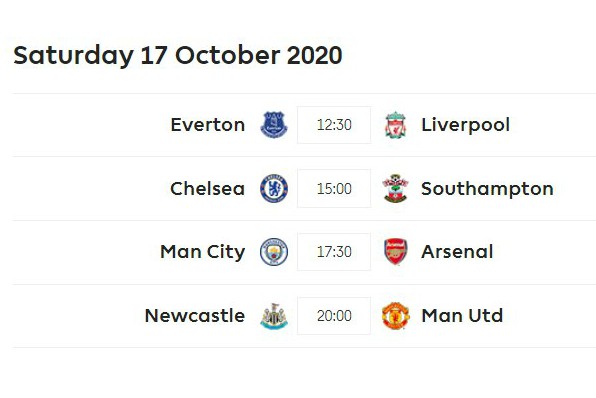The width and height of the screenshot is (596, 398).
Task: Click the Saturday 17 October 2020 heading
Action: (x=178, y=56)
